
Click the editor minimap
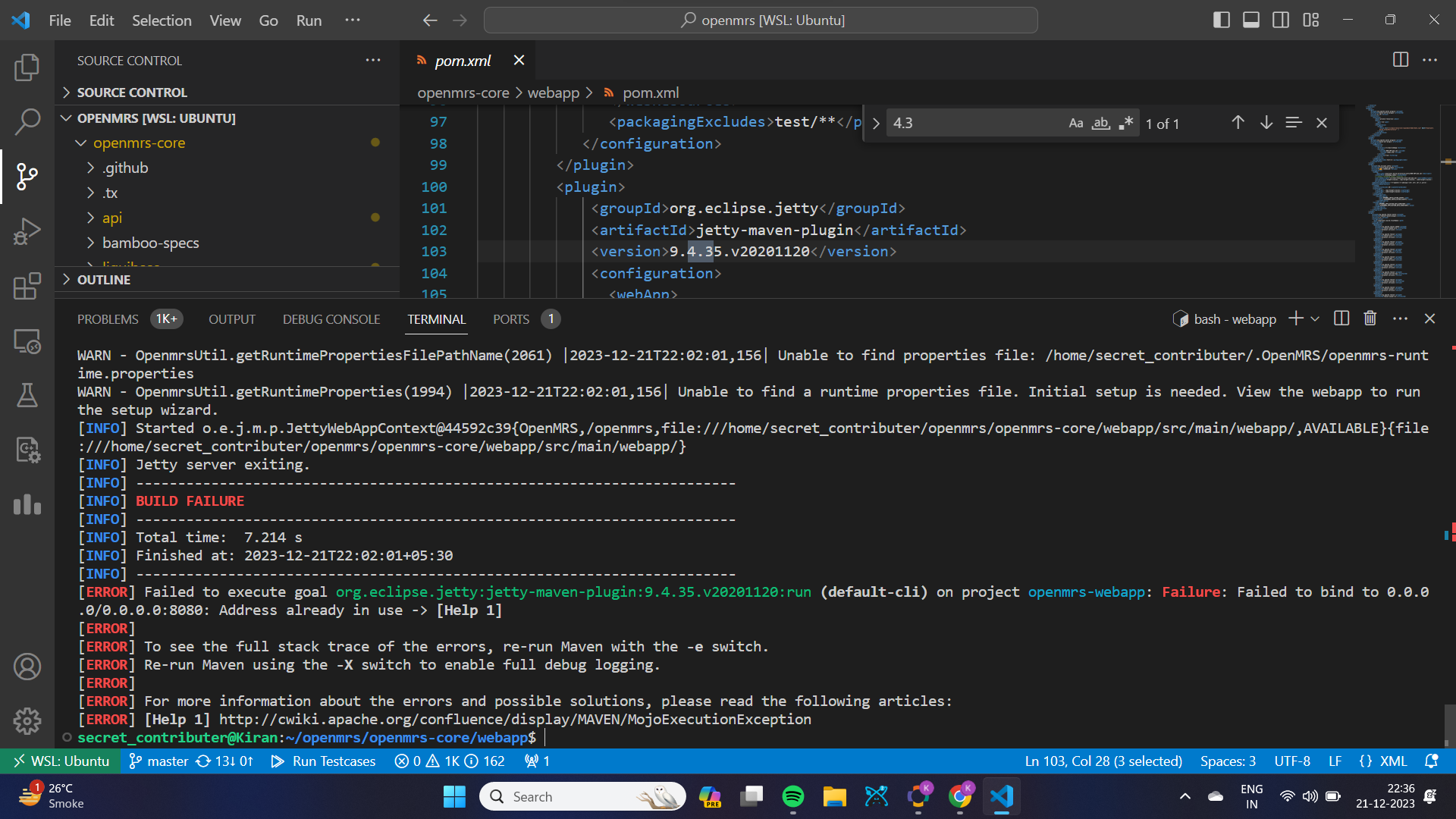pyautogui.click(x=1403, y=201)
